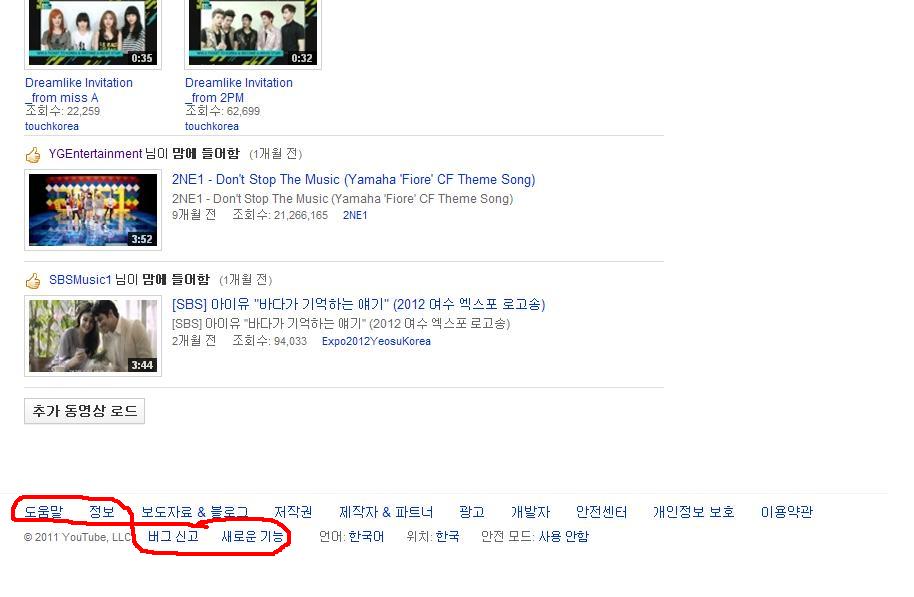This screenshot has width=914, height=597.
Task: Open the 도움말 footer link
Action: [x=44, y=512]
